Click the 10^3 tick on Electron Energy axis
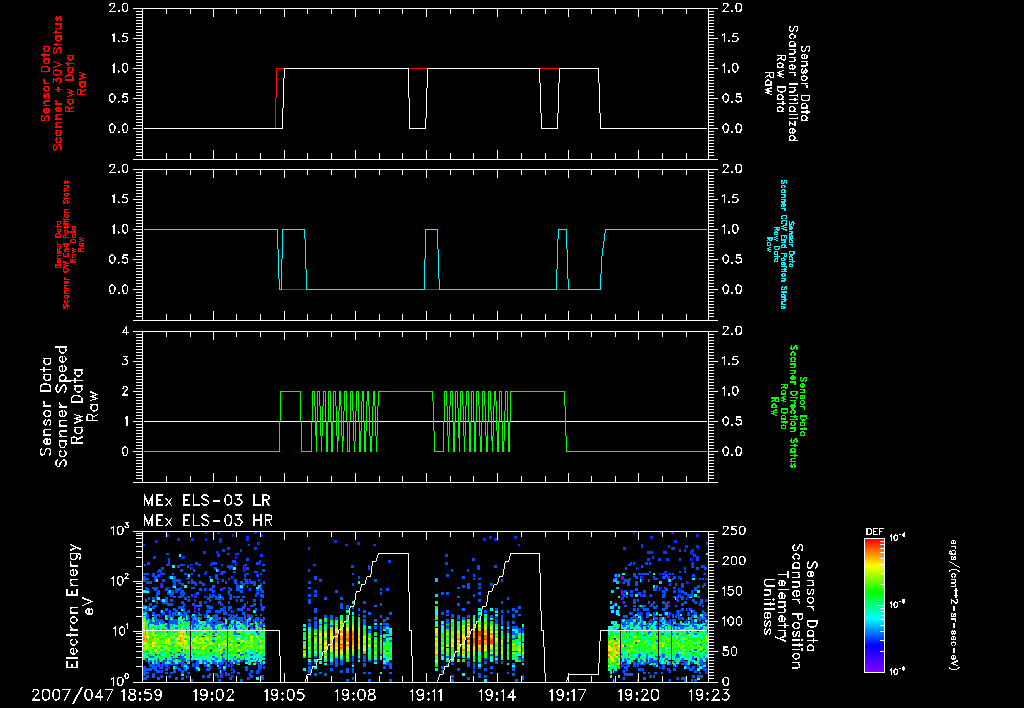1024x708 pixels. point(120,530)
